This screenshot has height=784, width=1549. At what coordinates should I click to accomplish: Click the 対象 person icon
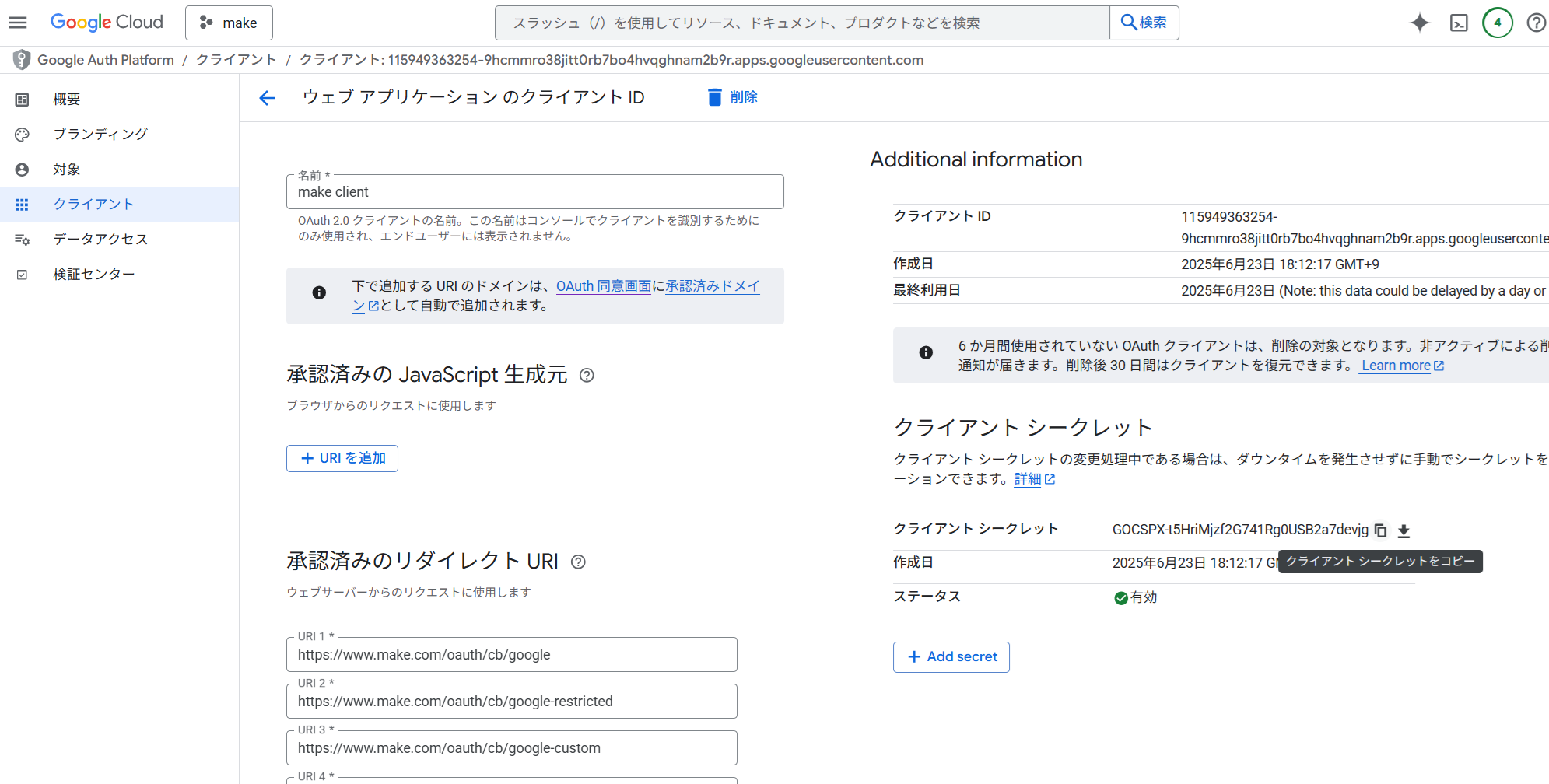point(22,170)
